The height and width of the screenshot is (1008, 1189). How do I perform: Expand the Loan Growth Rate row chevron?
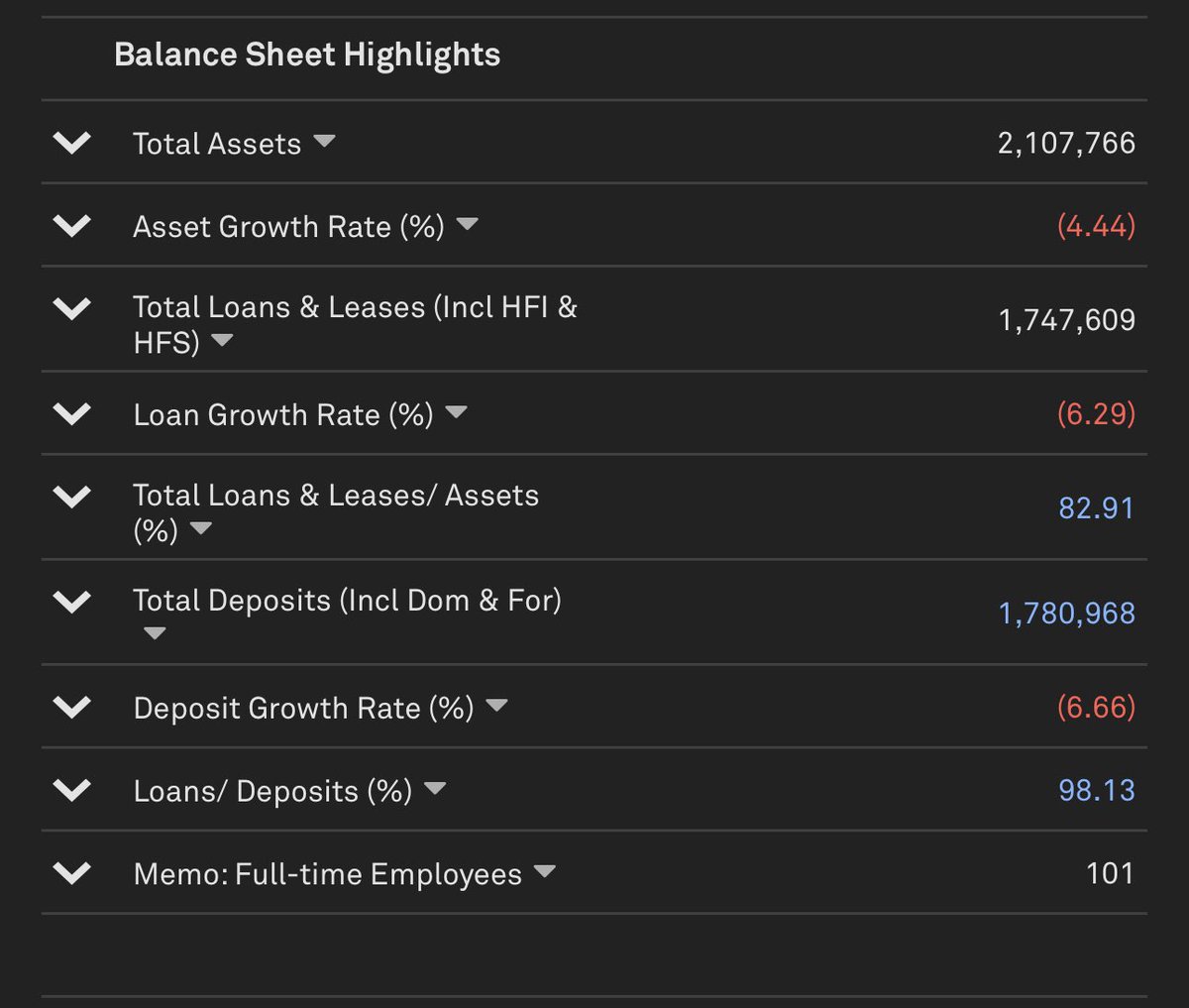coord(72,413)
